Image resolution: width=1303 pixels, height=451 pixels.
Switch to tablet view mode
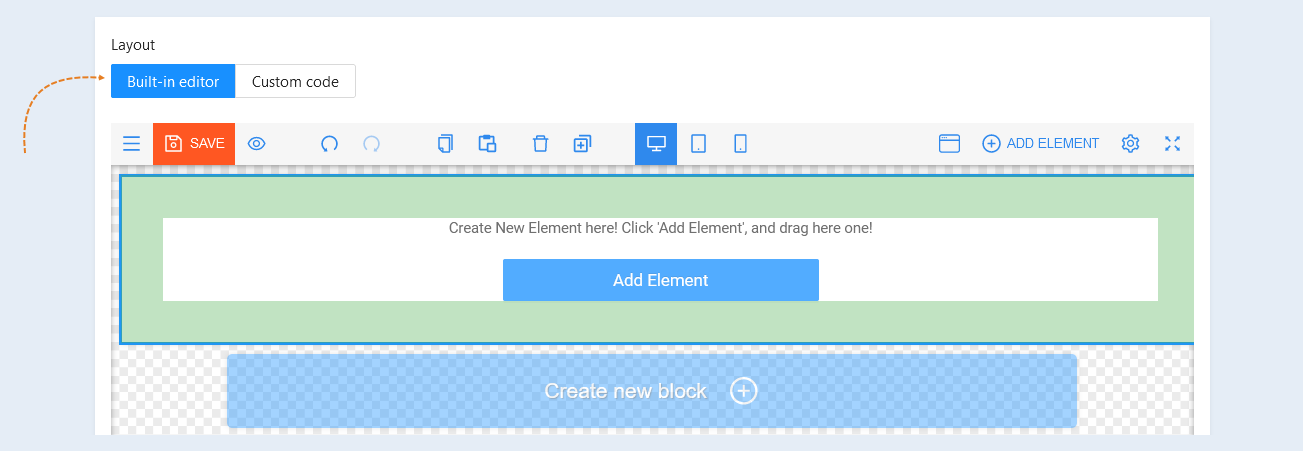coord(698,144)
